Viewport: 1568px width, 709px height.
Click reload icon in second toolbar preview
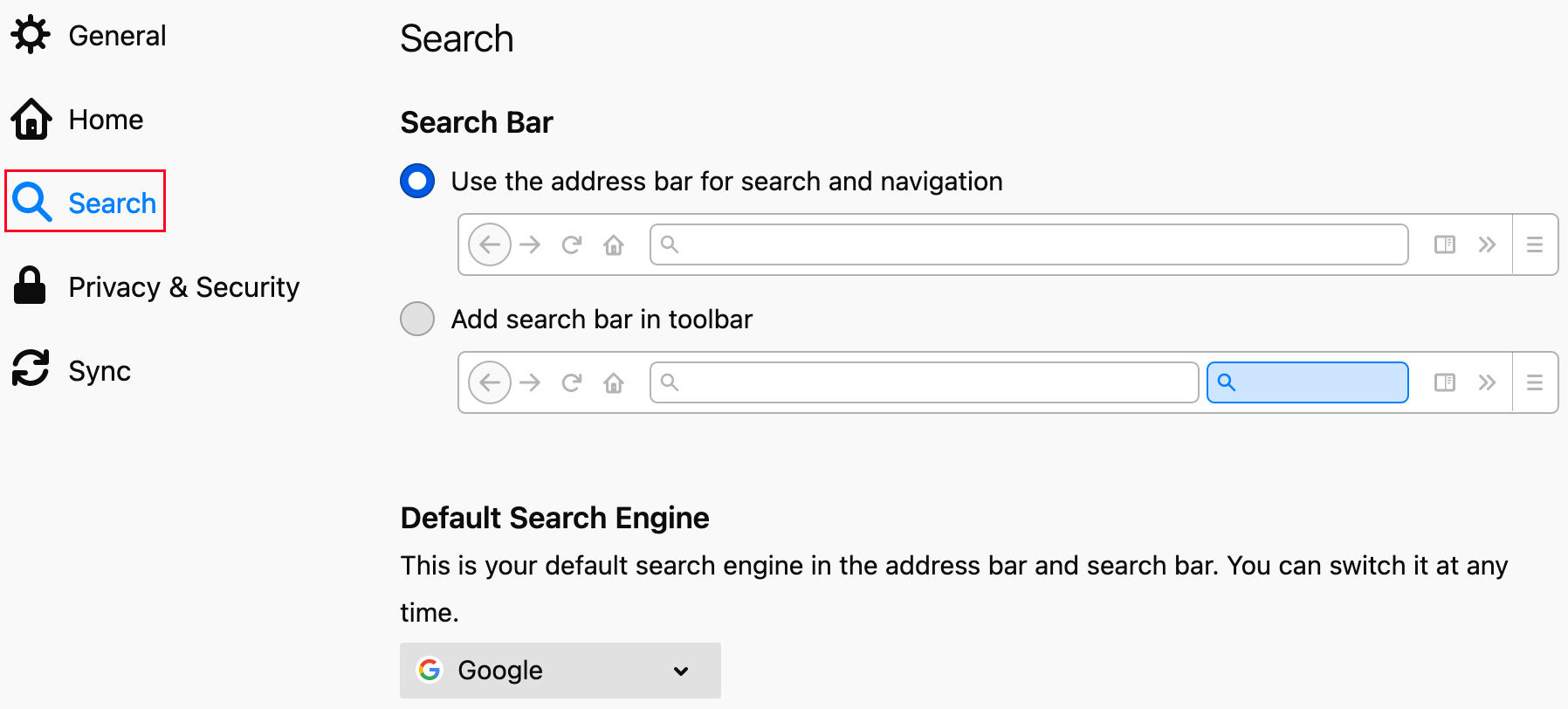coord(572,382)
